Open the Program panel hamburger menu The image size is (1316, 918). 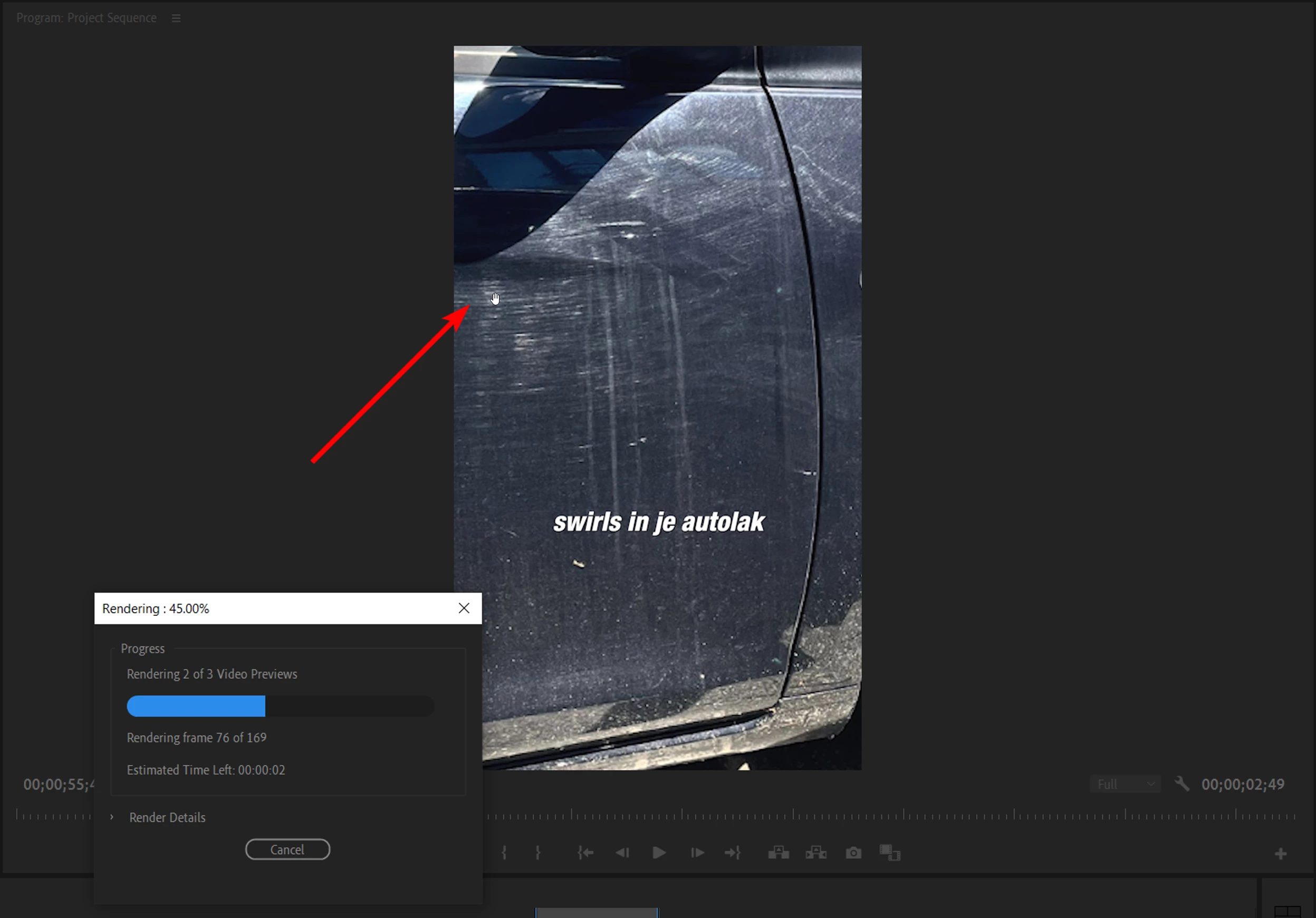[176, 18]
